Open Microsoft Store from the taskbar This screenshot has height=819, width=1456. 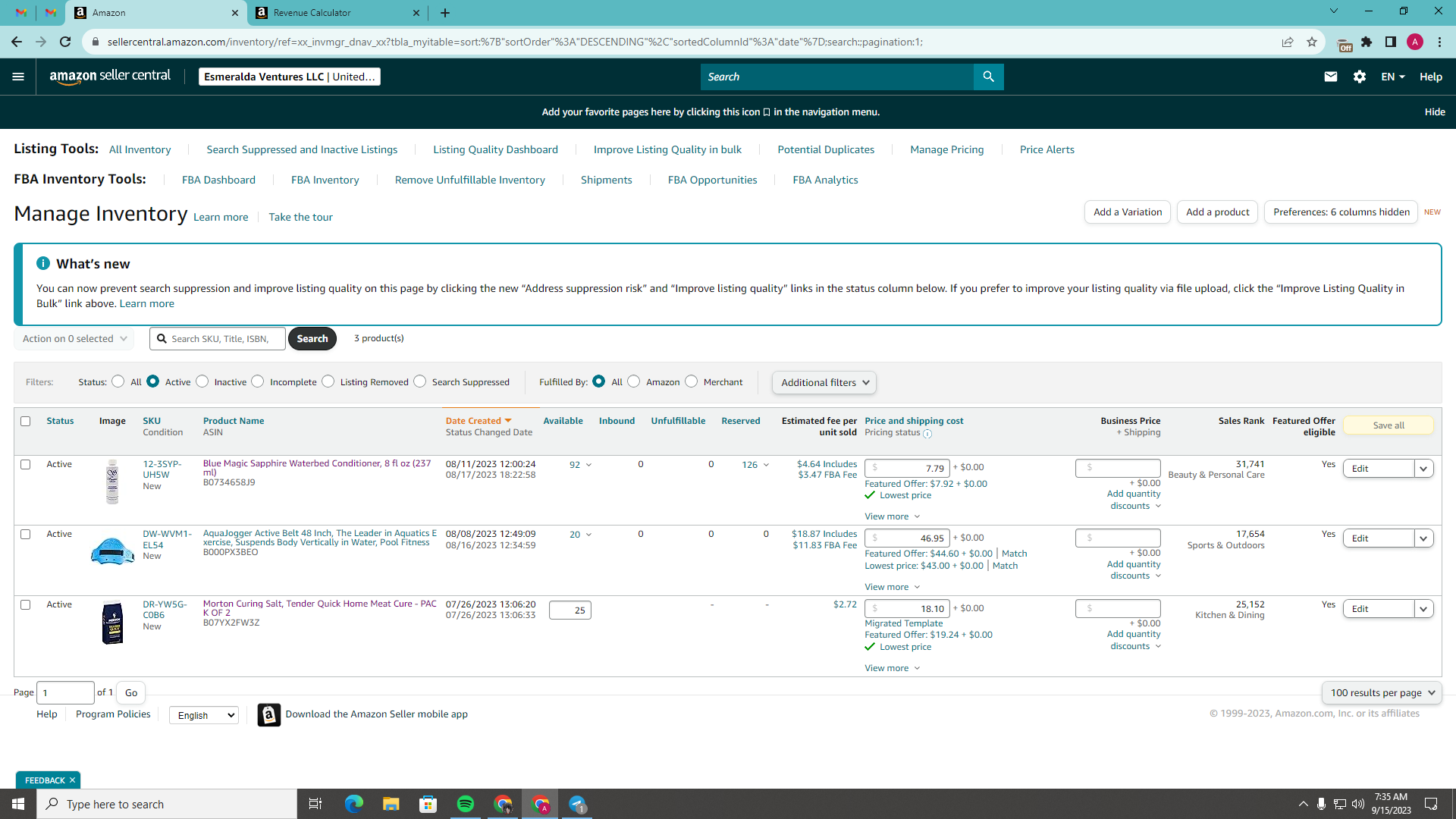coord(428,804)
